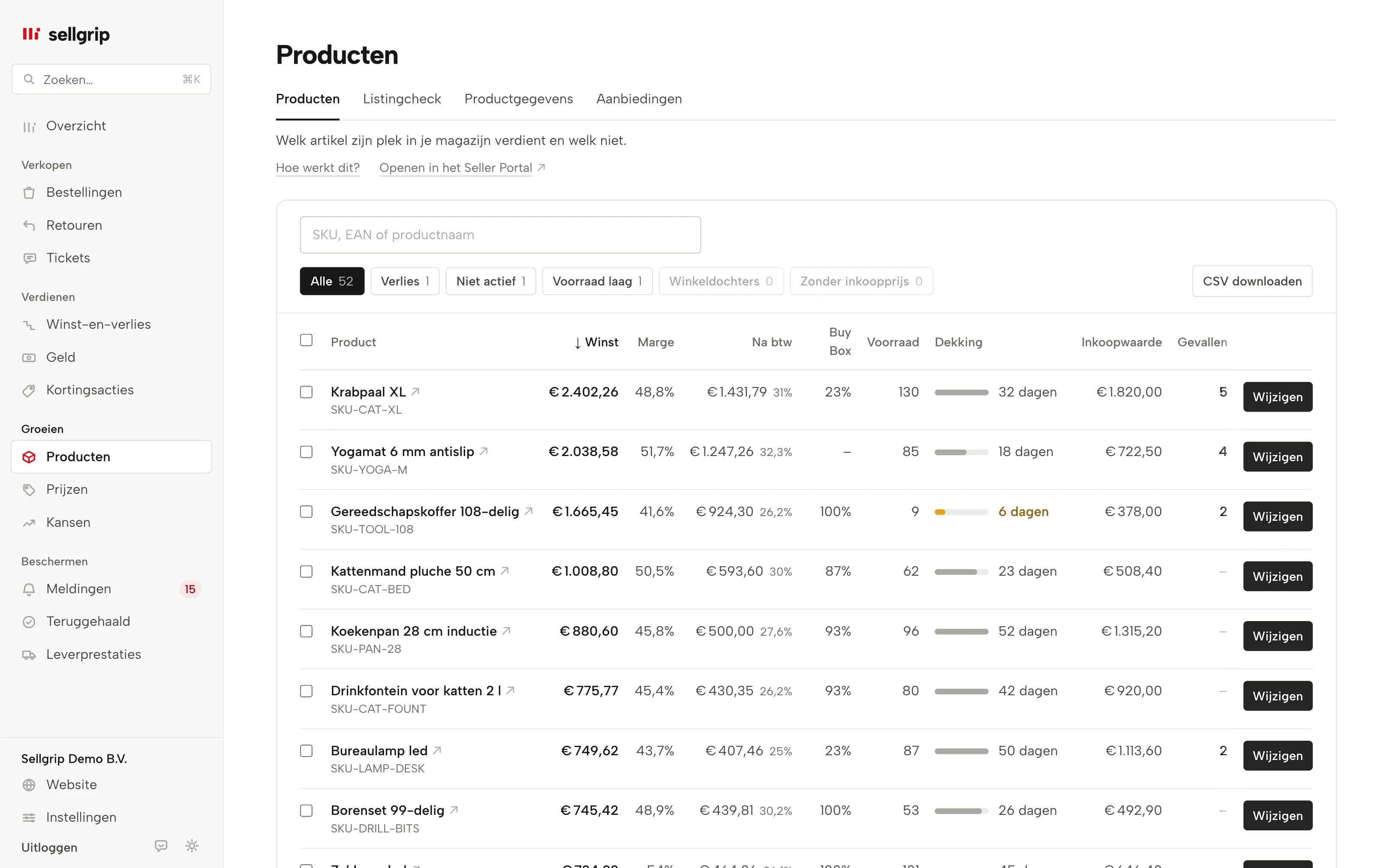Click the Krabpaal XL dekking progress bar
The height and width of the screenshot is (868, 1389).
tap(961, 392)
